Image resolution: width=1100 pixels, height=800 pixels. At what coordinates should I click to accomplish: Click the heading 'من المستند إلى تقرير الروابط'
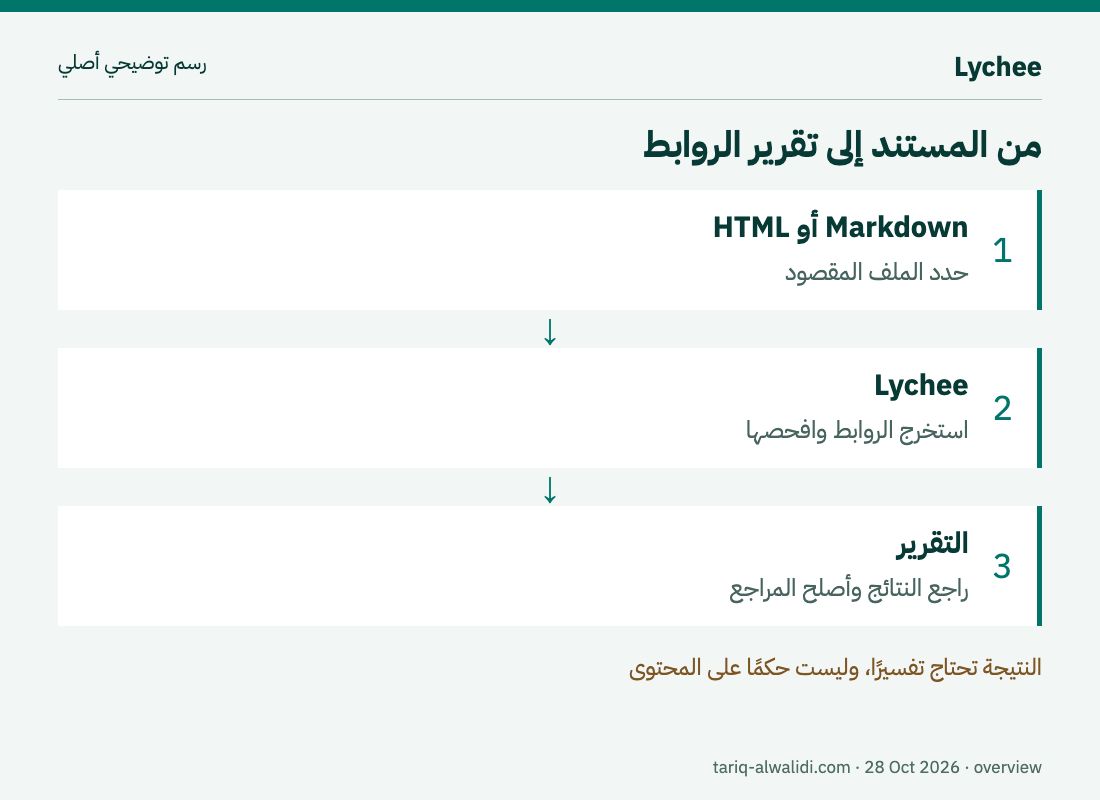[842, 146]
